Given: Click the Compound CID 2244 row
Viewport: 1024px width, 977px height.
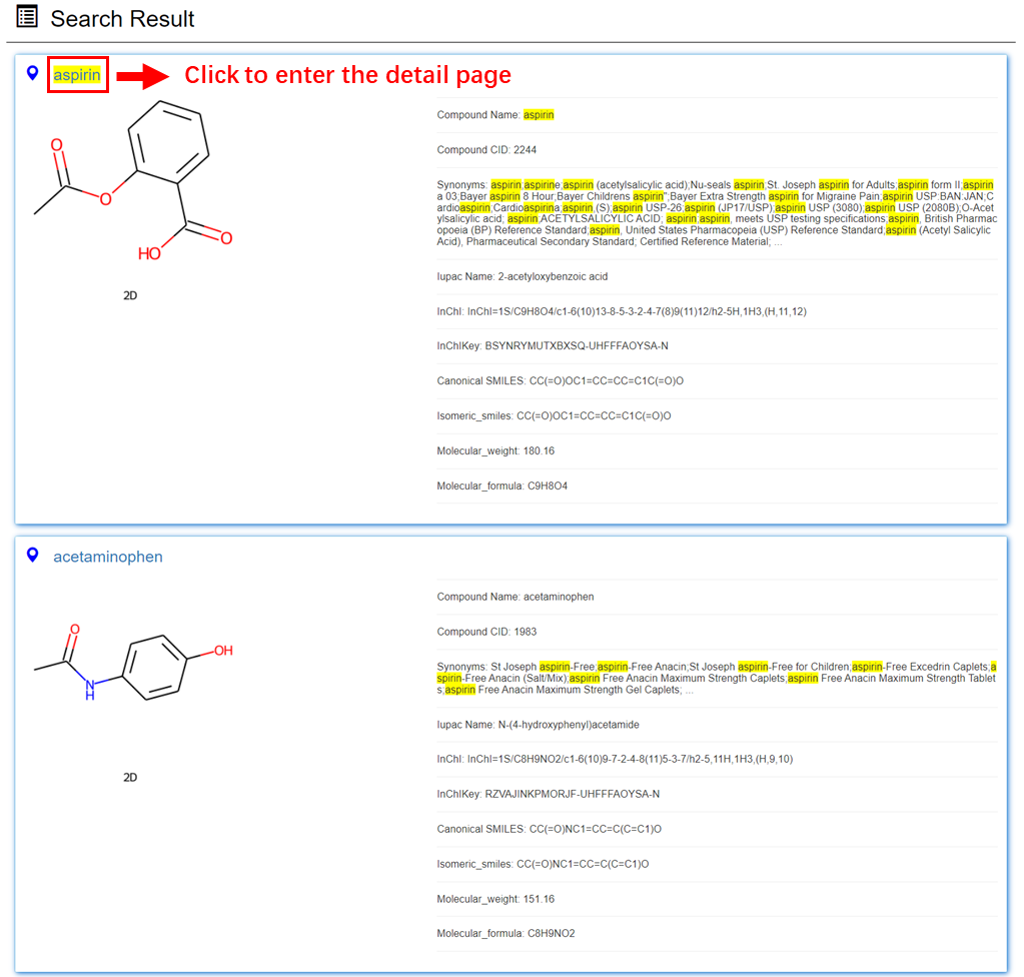Looking at the screenshot, I should tap(487, 150).
